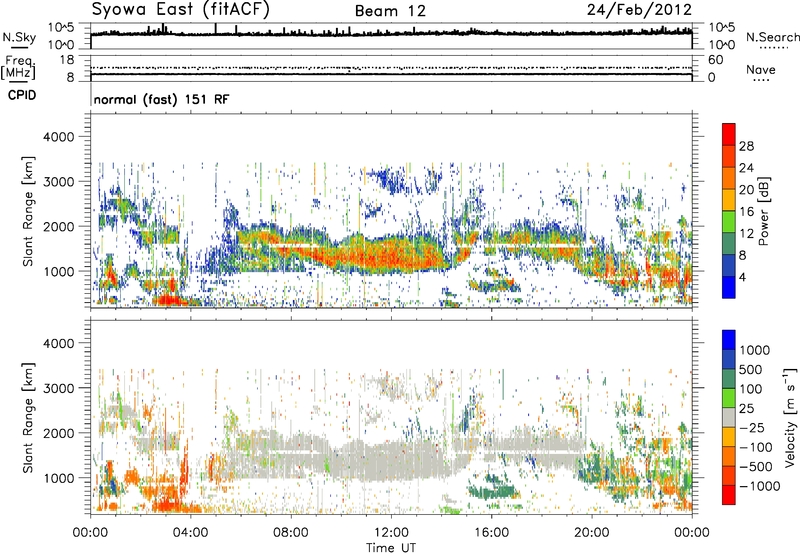Click the '-1000' velocity colorbar tick
This screenshot has width=800, height=554.
[759, 486]
